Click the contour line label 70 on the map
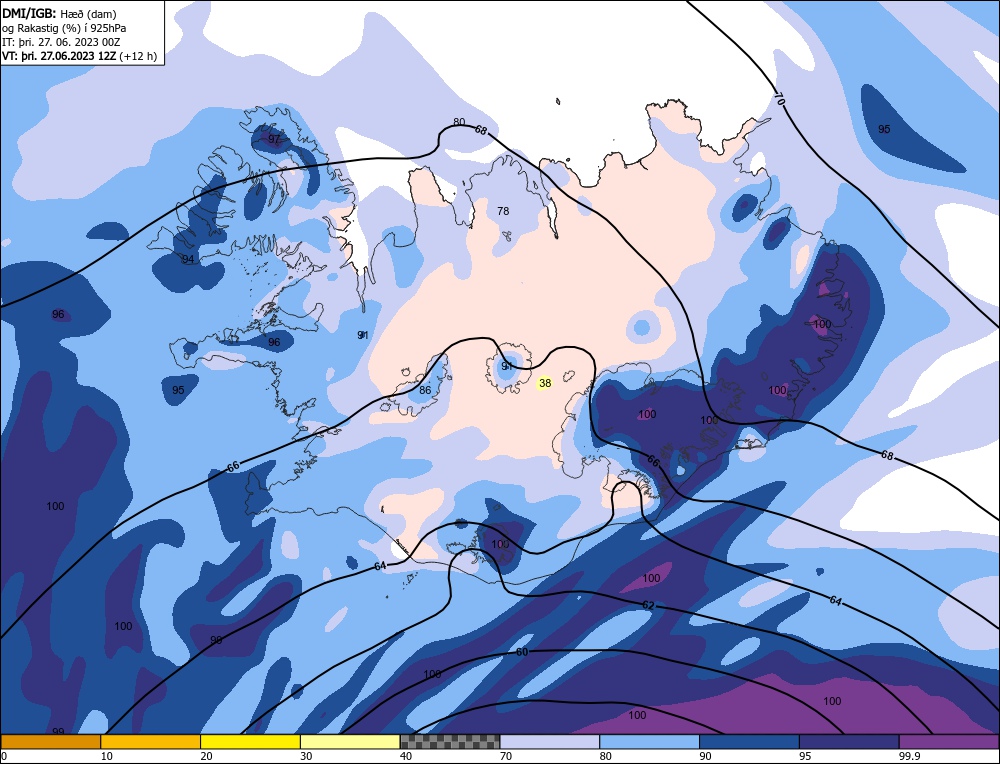This screenshot has height=764, width=1000. pyautogui.click(x=779, y=98)
